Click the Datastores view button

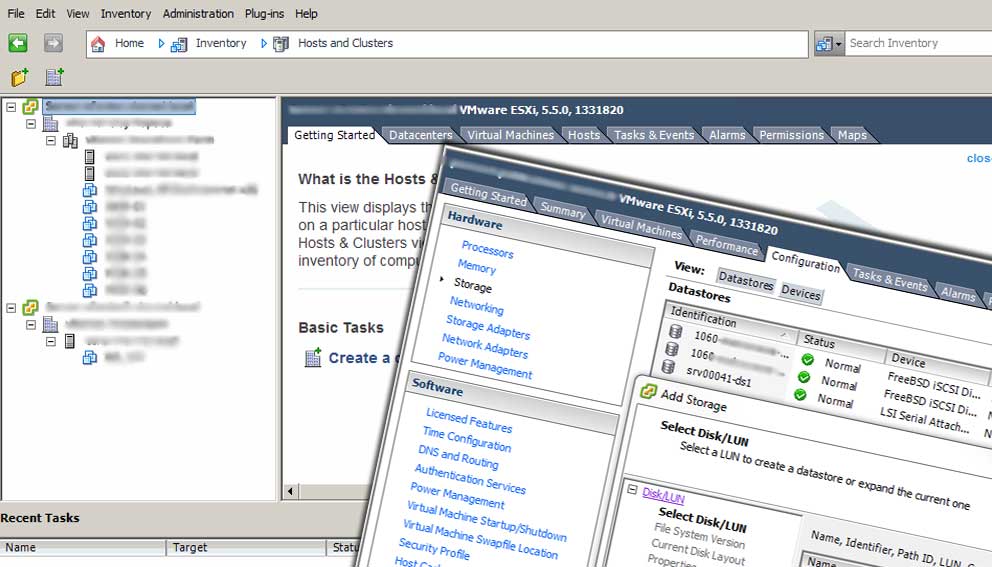tap(746, 279)
